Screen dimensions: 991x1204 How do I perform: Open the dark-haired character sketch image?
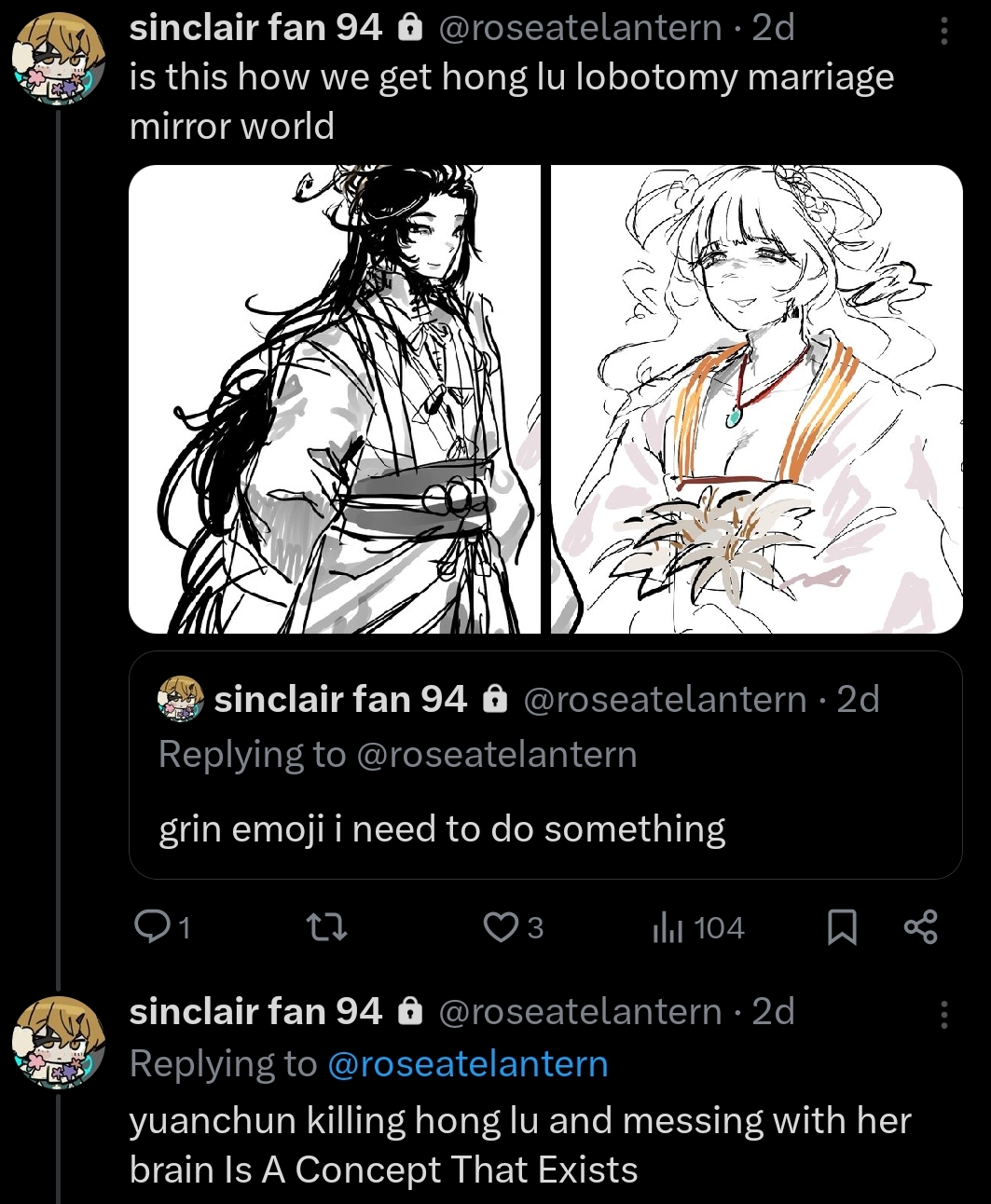pyautogui.click(x=335, y=399)
